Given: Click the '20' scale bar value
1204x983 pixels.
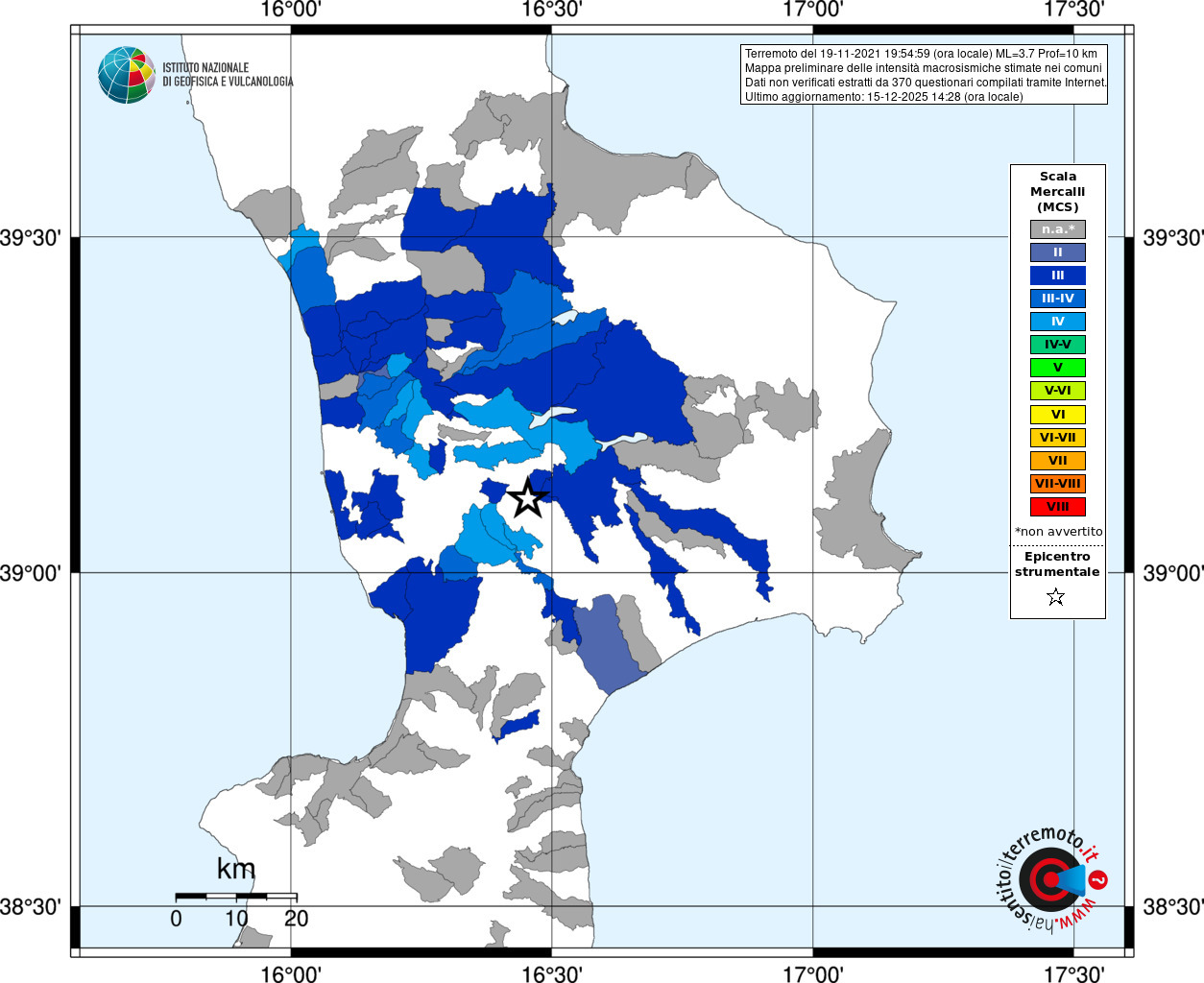Looking at the screenshot, I should point(296,919).
